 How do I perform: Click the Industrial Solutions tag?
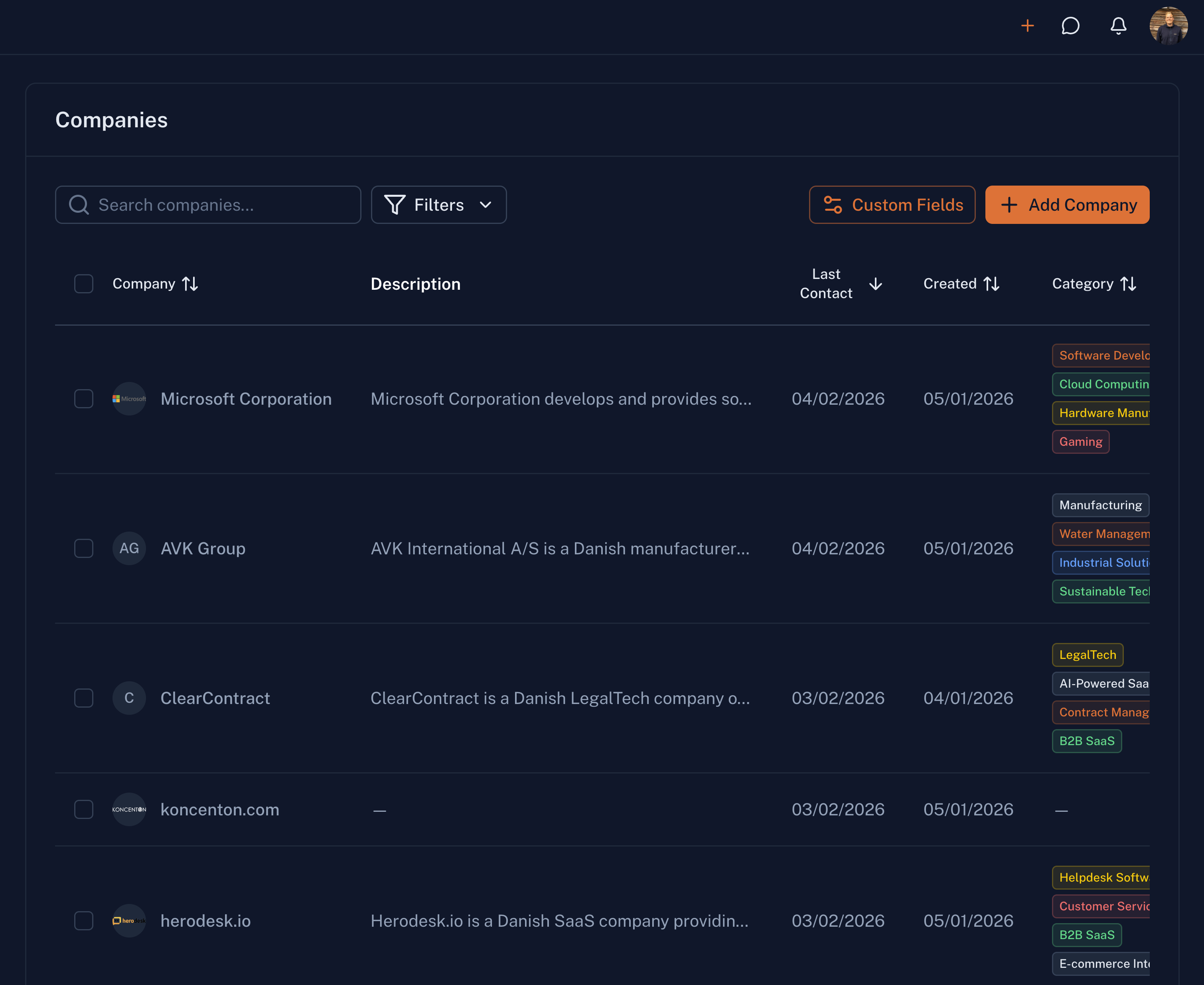tap(1101, 563)
